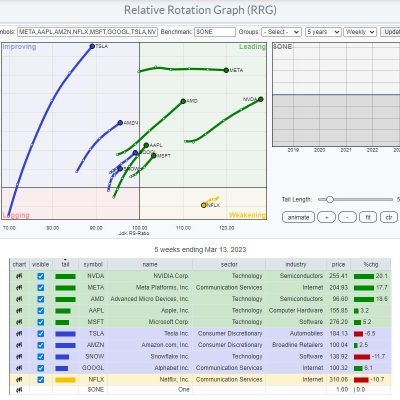Viewport: 400px width, 400px height.
Task: Uncheck the visible checkbox for MSFT
Action: [41, 322]
